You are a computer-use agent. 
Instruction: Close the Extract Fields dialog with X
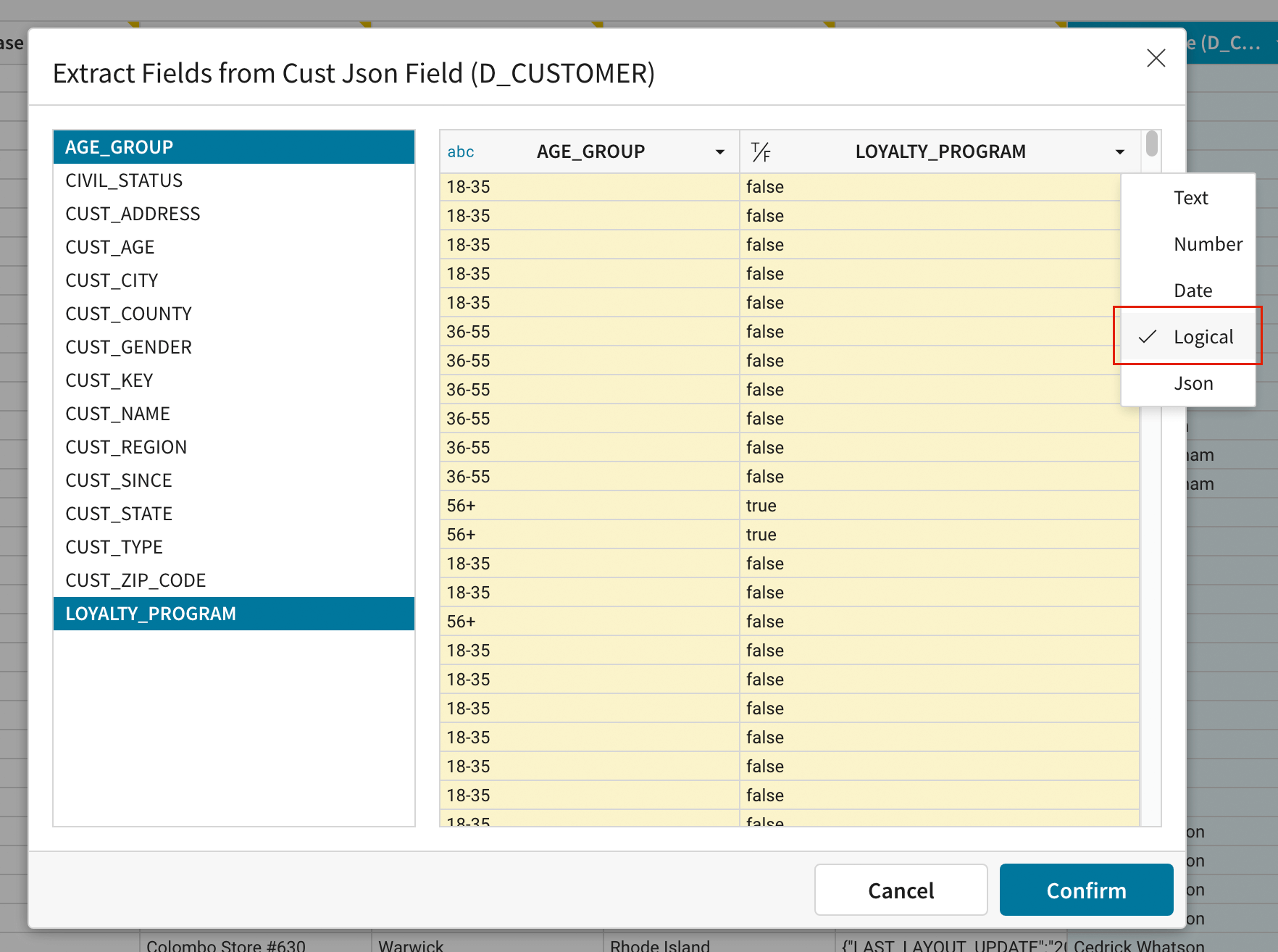(x=1156, y=58)
